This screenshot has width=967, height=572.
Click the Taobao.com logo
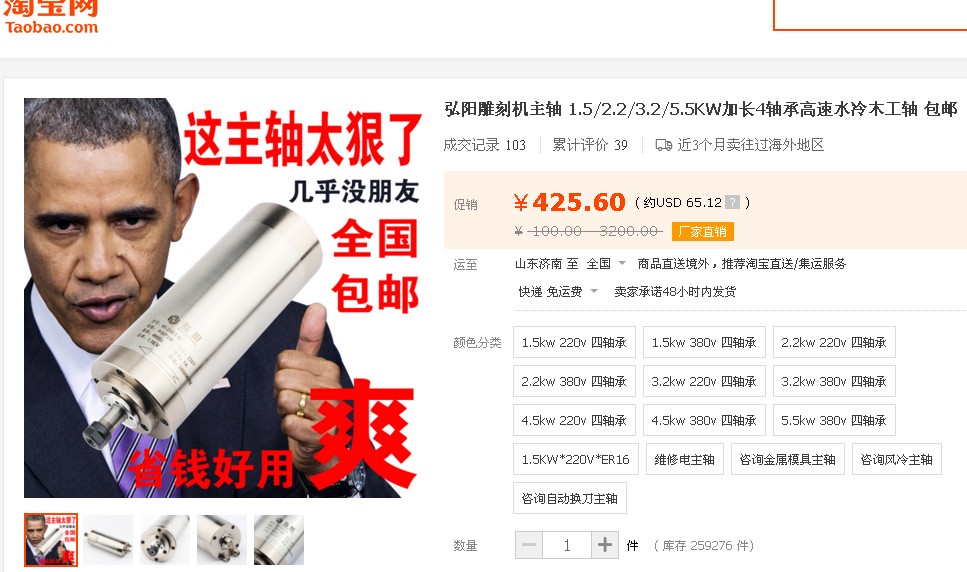point(51,17)
